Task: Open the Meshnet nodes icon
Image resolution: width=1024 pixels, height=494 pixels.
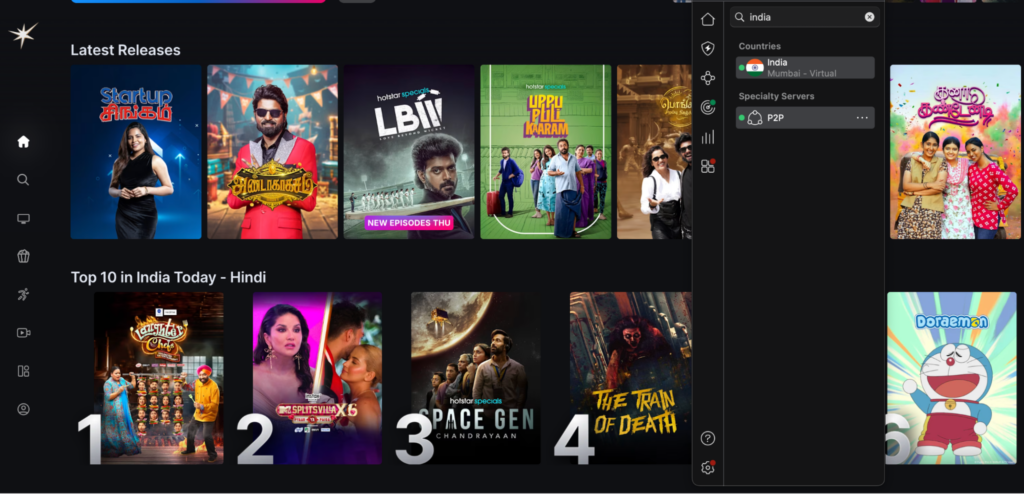Action: pos(707,78)
